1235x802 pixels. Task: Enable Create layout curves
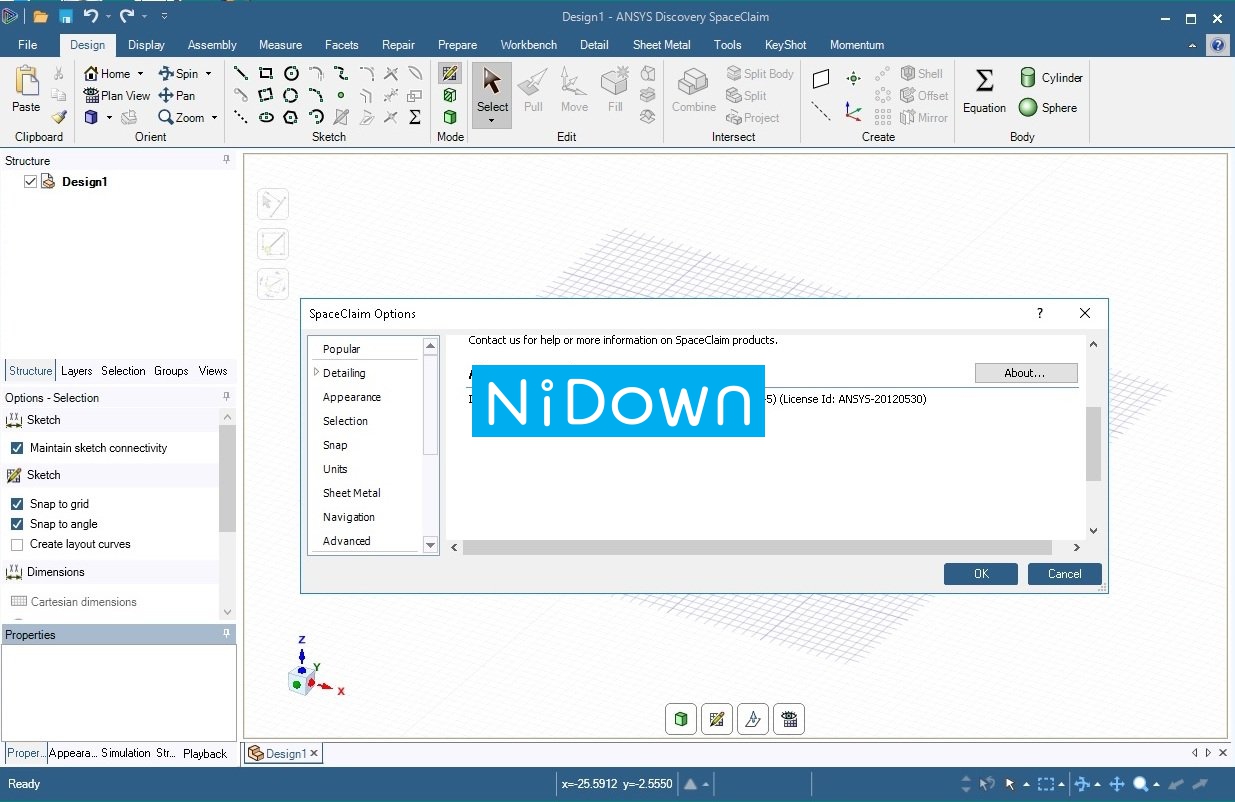click(14, 544)
